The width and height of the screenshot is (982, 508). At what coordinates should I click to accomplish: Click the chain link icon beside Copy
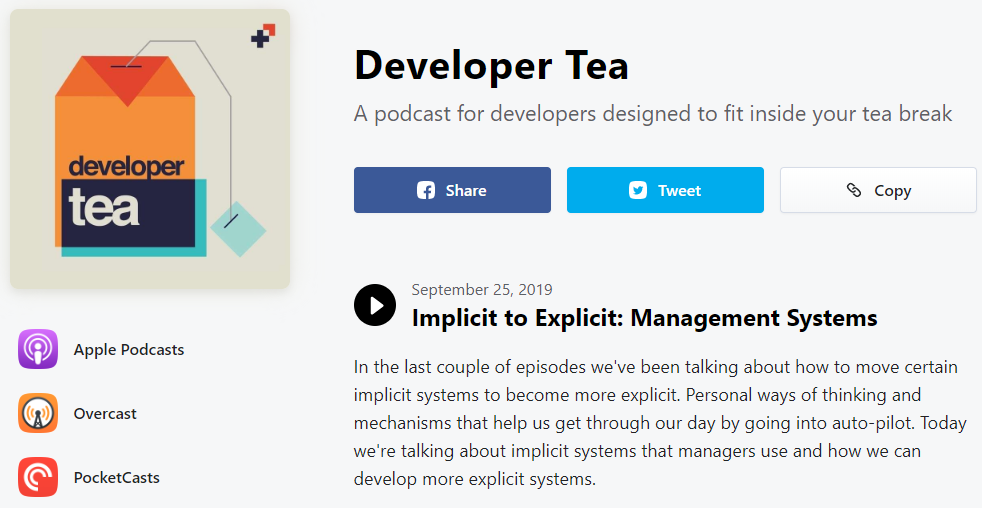point(854,190)
